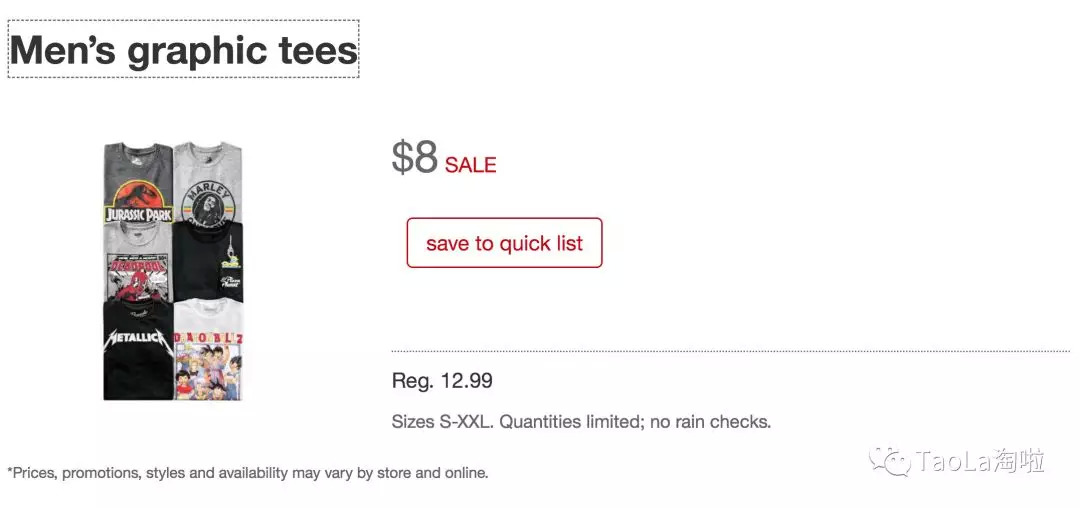Click the red SALE label
1080x508 pixels.
(471, 165)
